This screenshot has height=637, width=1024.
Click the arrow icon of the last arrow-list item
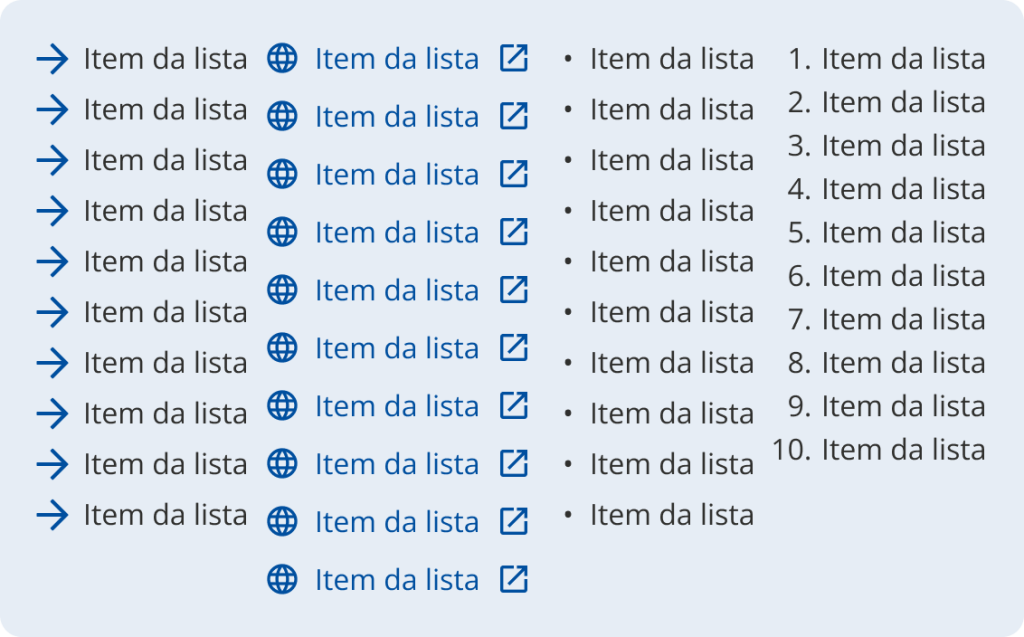click(x=52, y=515)
